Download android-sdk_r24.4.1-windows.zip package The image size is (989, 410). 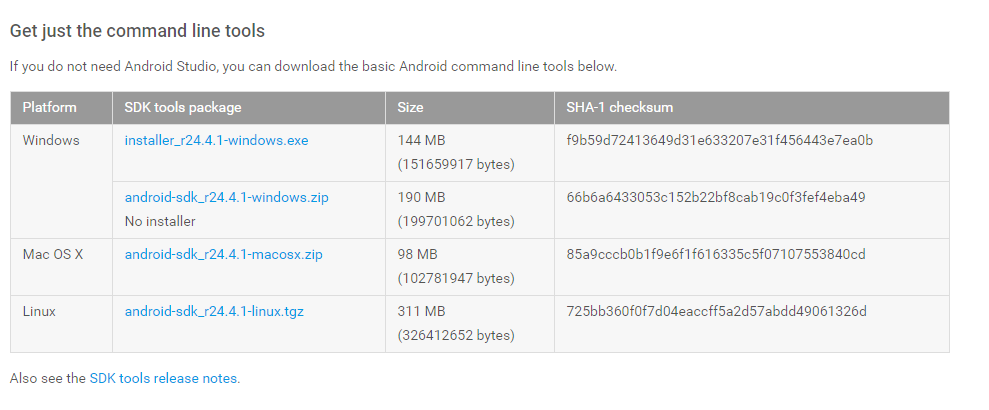(226, 198)
